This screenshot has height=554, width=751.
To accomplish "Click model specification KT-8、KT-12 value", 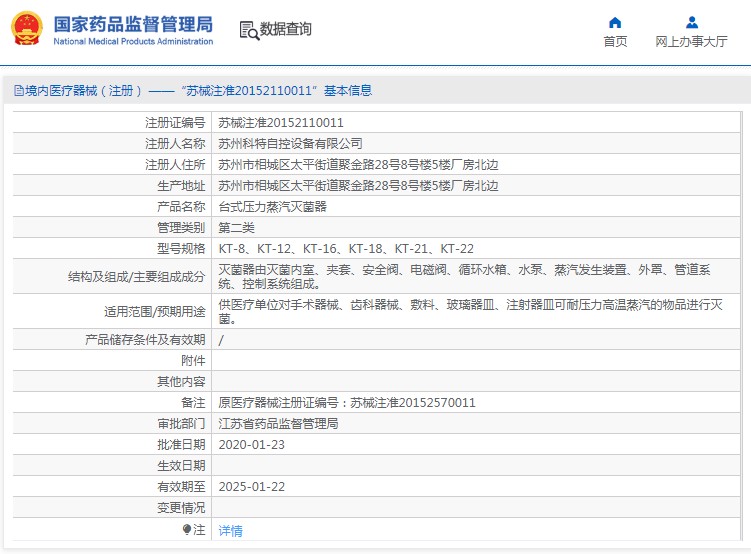I will point(346,249).
